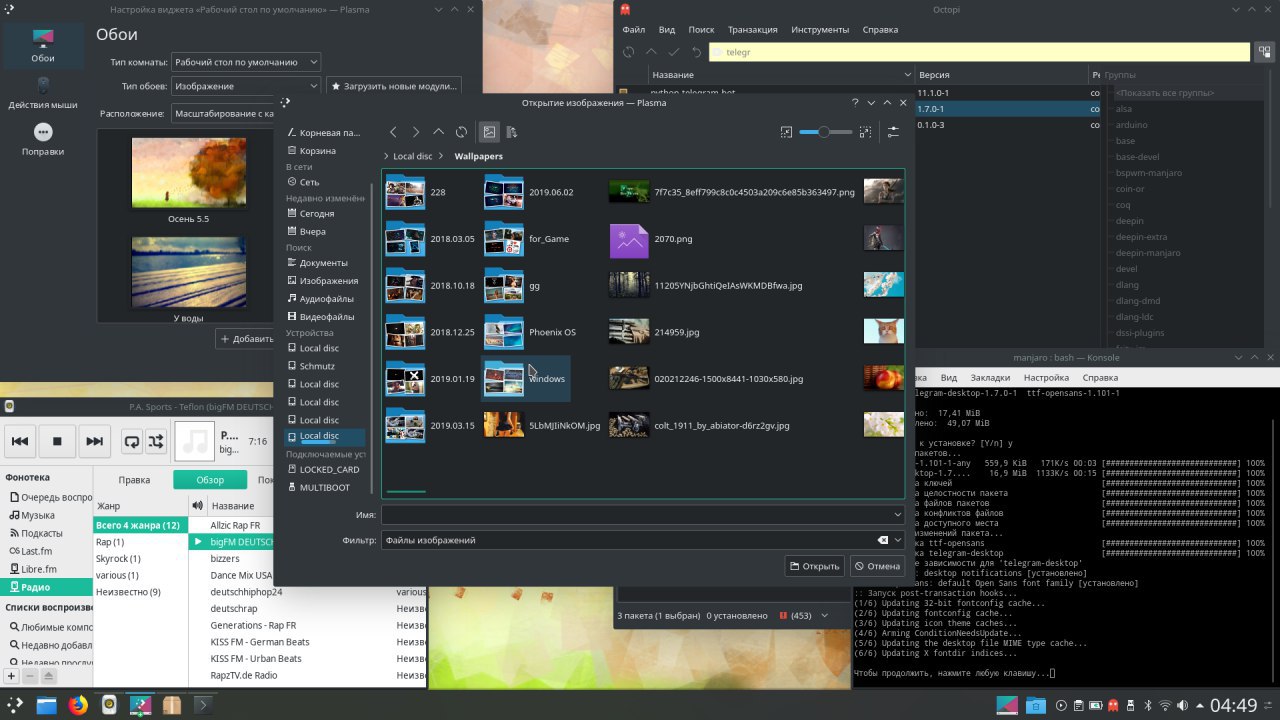Select arduino group in Octopi
The image size is (1280, 720).
pos(1131,125)
